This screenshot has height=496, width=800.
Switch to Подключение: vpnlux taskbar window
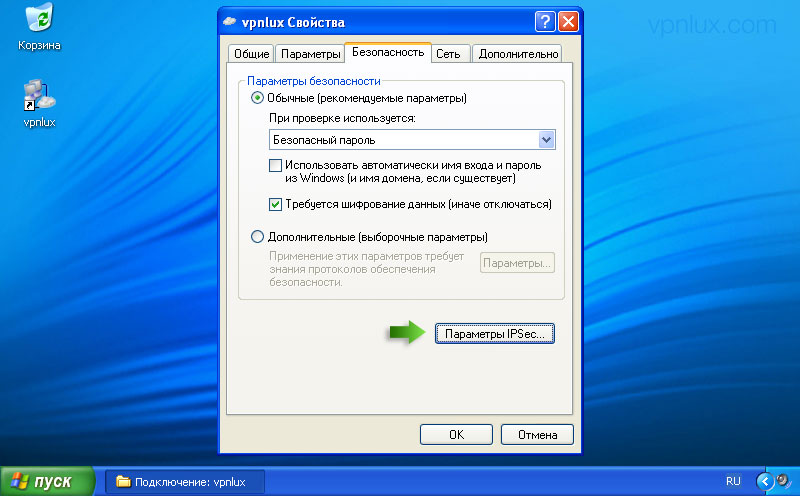pos(185,482)
